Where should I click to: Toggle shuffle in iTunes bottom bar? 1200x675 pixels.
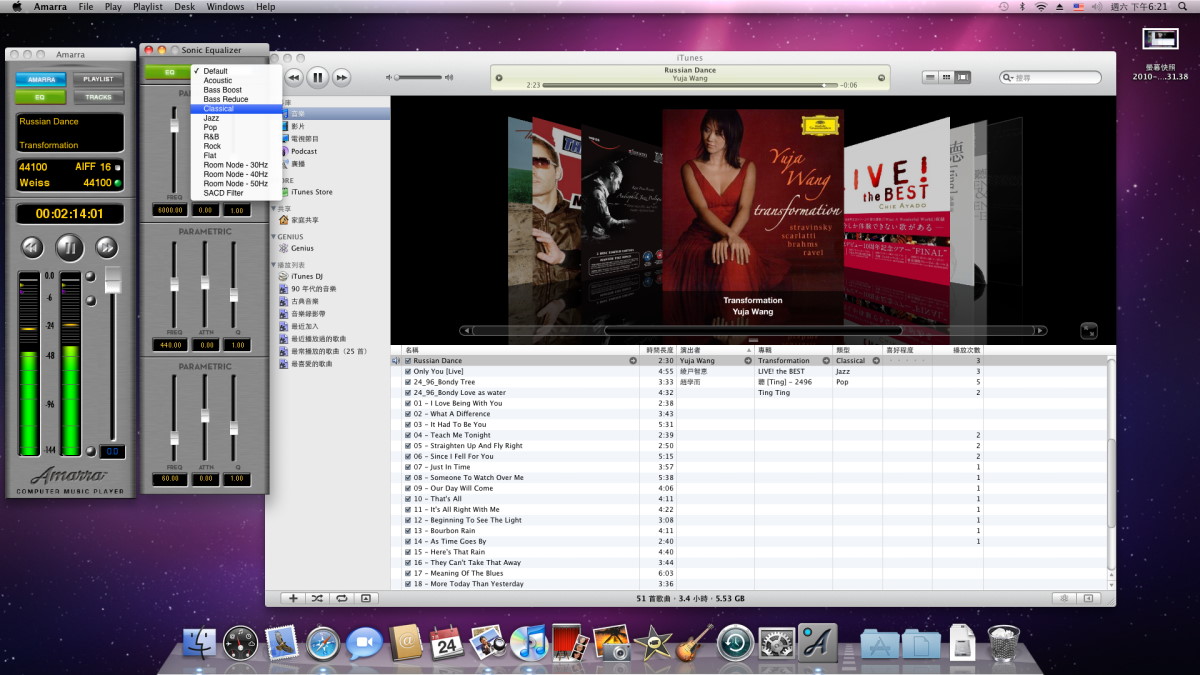click(x=317, y=598)
